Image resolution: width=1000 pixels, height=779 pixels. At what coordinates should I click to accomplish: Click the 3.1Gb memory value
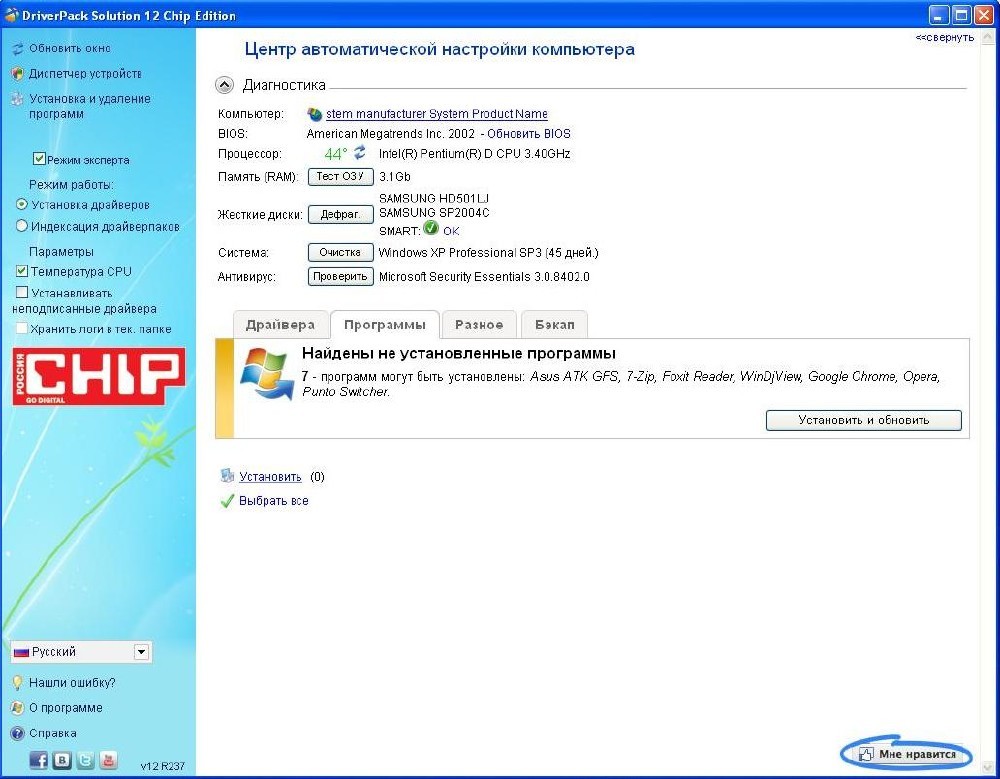click(395, 177)
